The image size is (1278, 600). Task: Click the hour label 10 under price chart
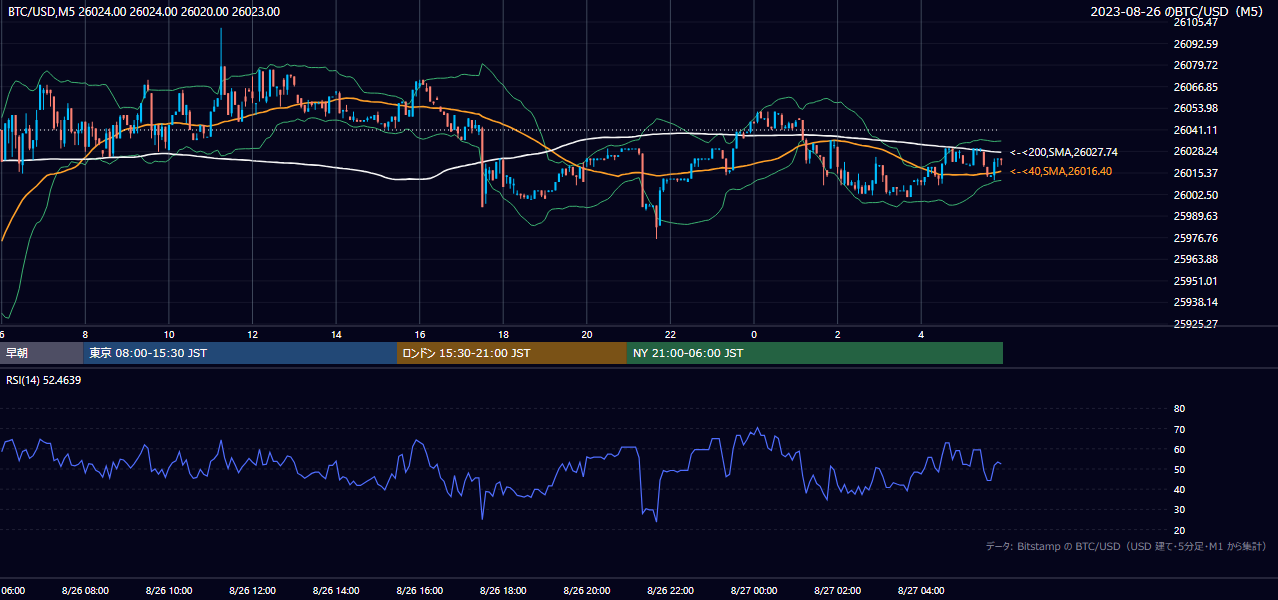click(x=169, y=335)
